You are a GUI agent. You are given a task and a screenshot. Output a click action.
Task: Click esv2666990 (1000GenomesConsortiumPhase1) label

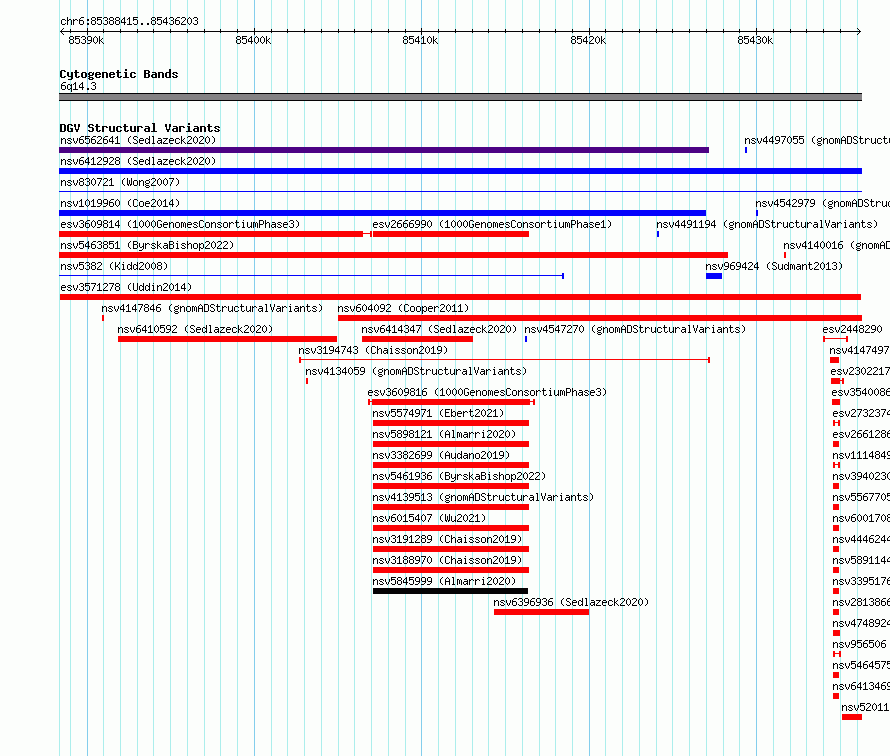[x=492, y=224]
